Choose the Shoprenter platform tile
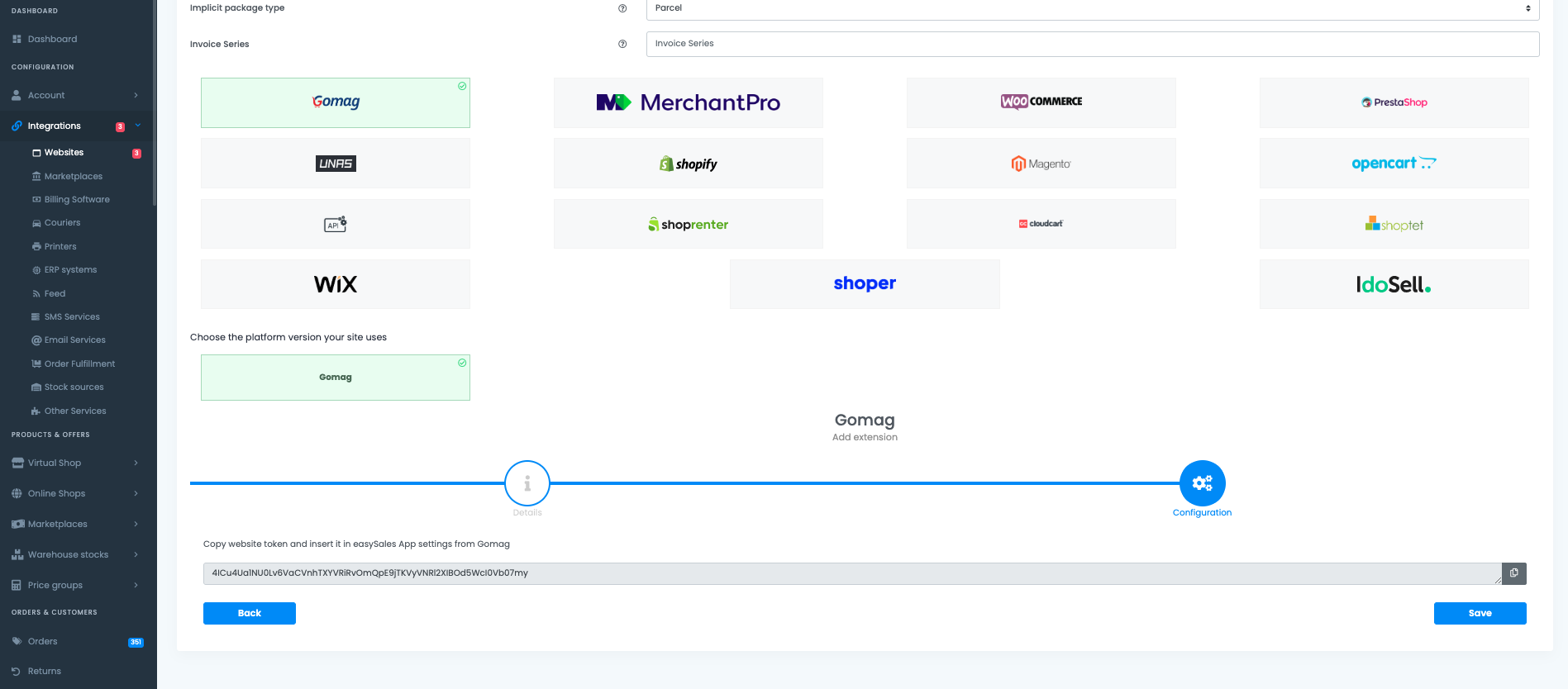 (689, 224)
